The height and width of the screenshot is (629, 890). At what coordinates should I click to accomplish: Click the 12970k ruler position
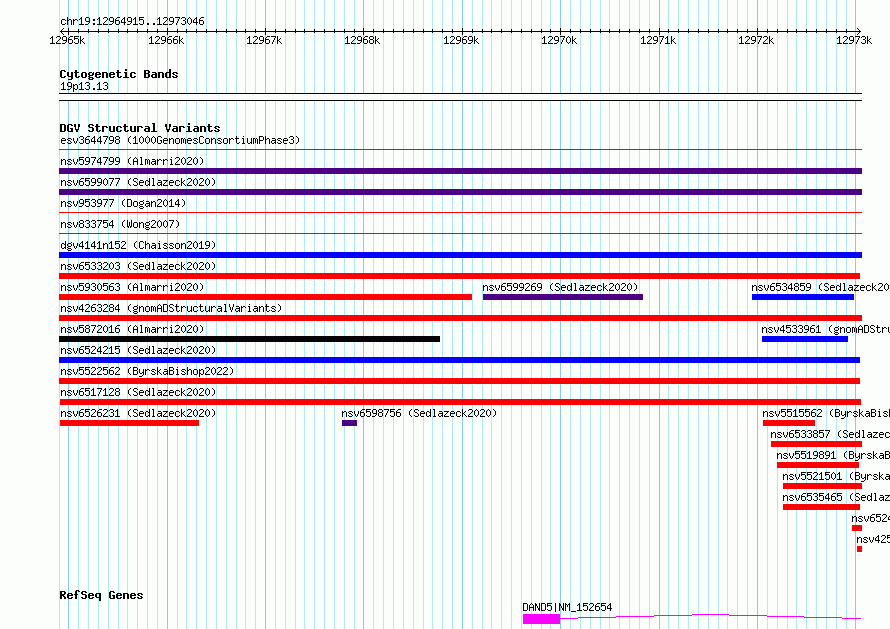click(559, 40)
